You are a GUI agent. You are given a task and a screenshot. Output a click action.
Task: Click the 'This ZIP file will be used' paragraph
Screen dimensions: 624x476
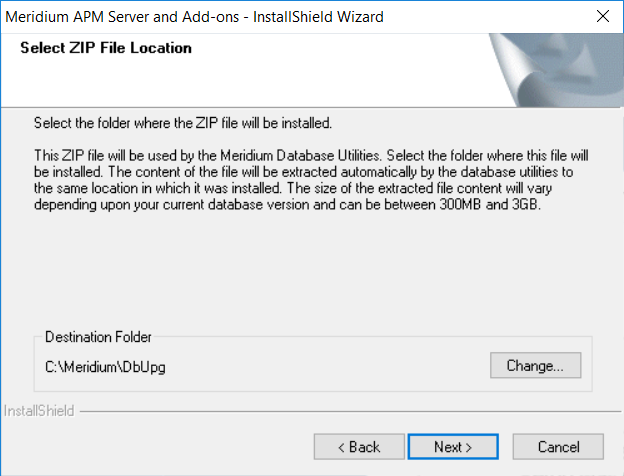click(311, 180)
